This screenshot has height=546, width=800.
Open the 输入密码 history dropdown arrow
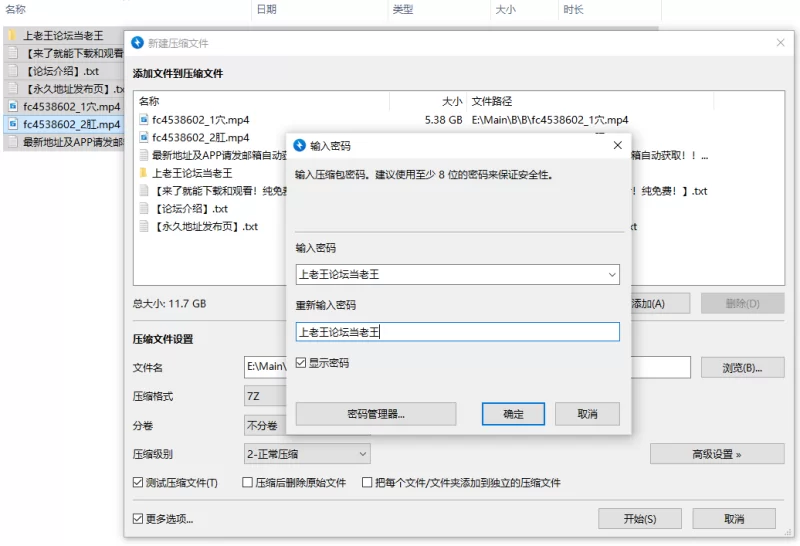(x=612, y=275)
